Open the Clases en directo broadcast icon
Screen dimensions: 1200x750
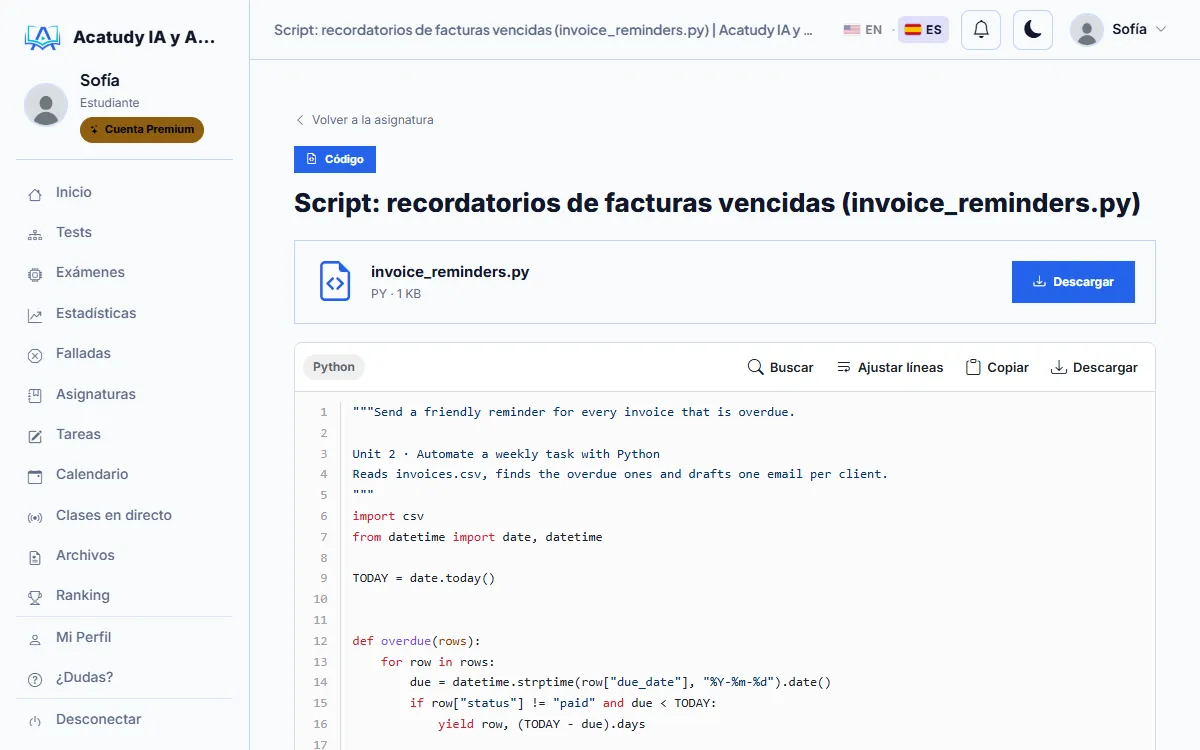coord(35,517)
